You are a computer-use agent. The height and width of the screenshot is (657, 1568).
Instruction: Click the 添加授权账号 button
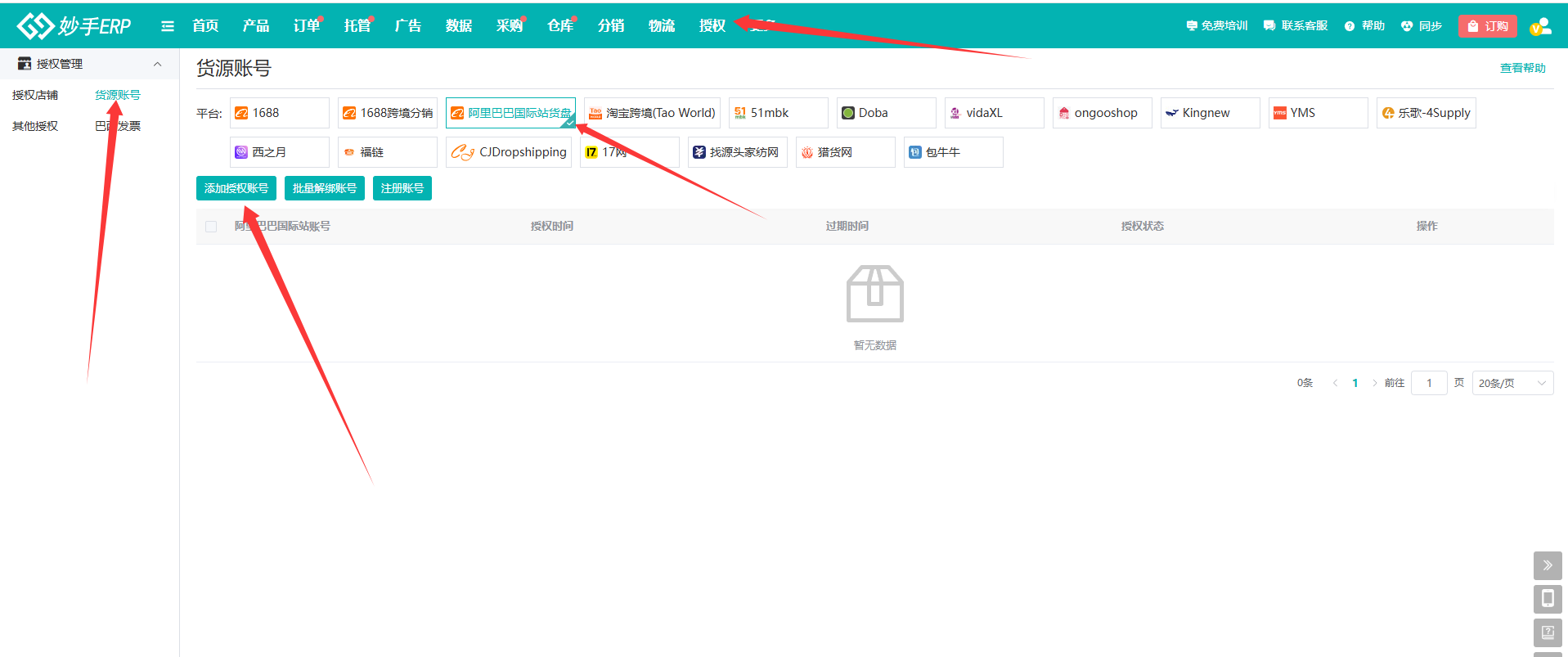[x=236, y=188]
